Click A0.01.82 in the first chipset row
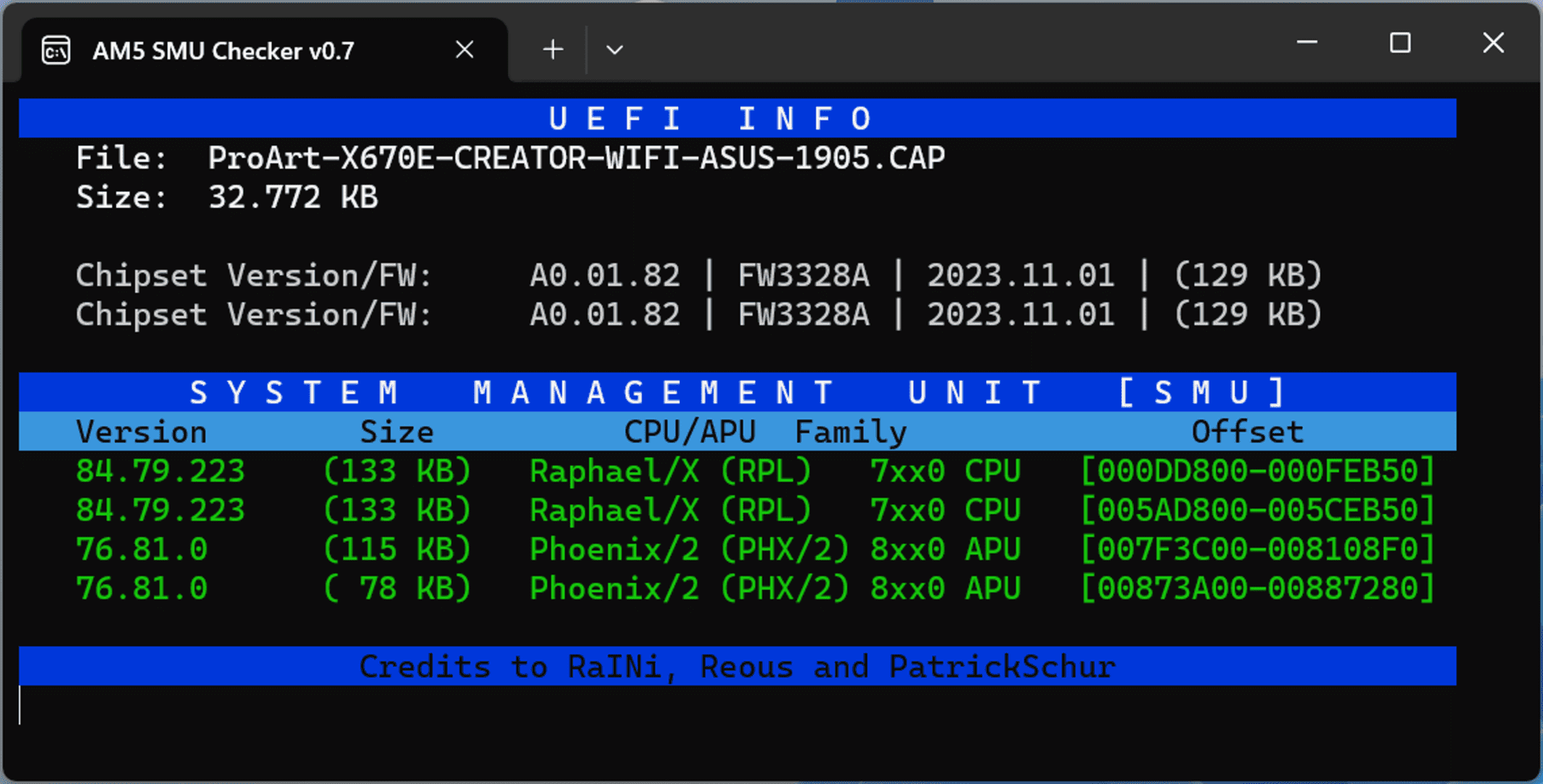The width and height of the screenshot is (1543, 784). click(x=605, y=276)
